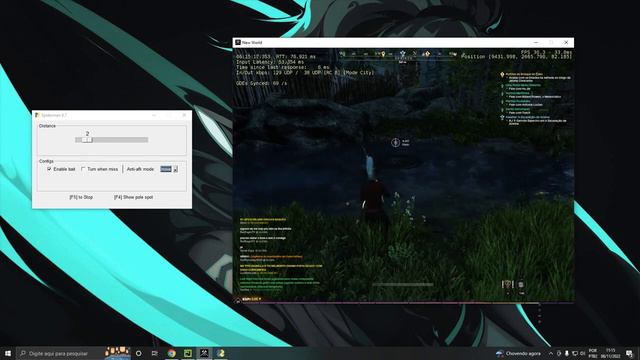
Task: Minimize the New World game window
Action: point(536,42)
